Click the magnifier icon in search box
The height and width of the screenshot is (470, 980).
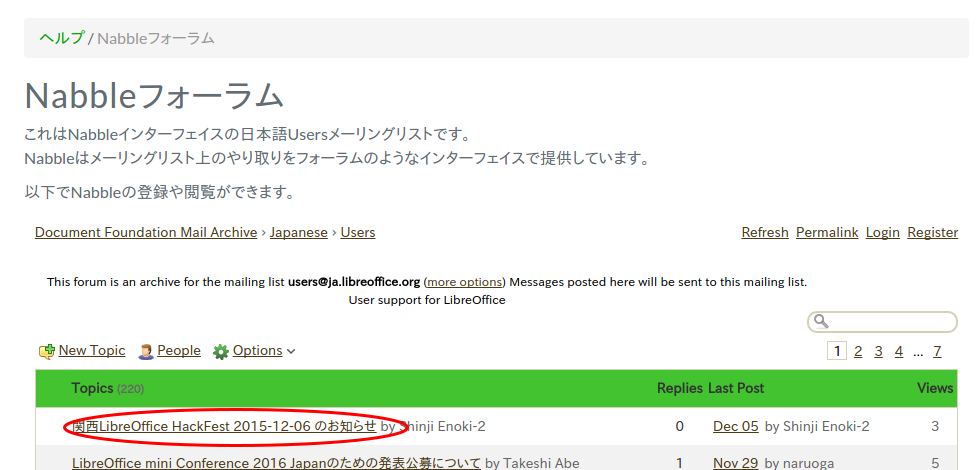[821, 322]
